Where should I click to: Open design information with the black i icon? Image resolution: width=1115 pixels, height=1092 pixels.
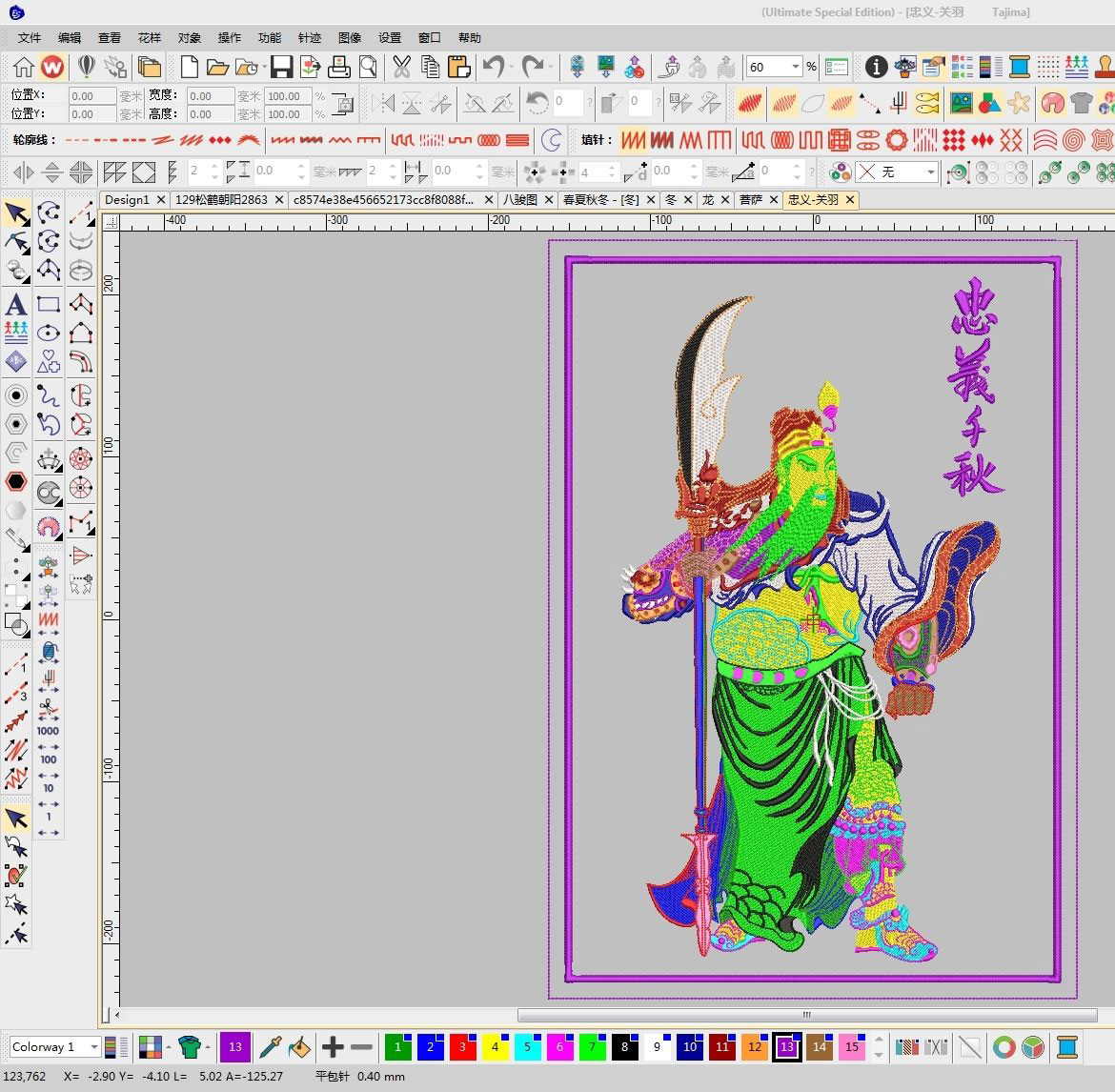coord(876,68)
